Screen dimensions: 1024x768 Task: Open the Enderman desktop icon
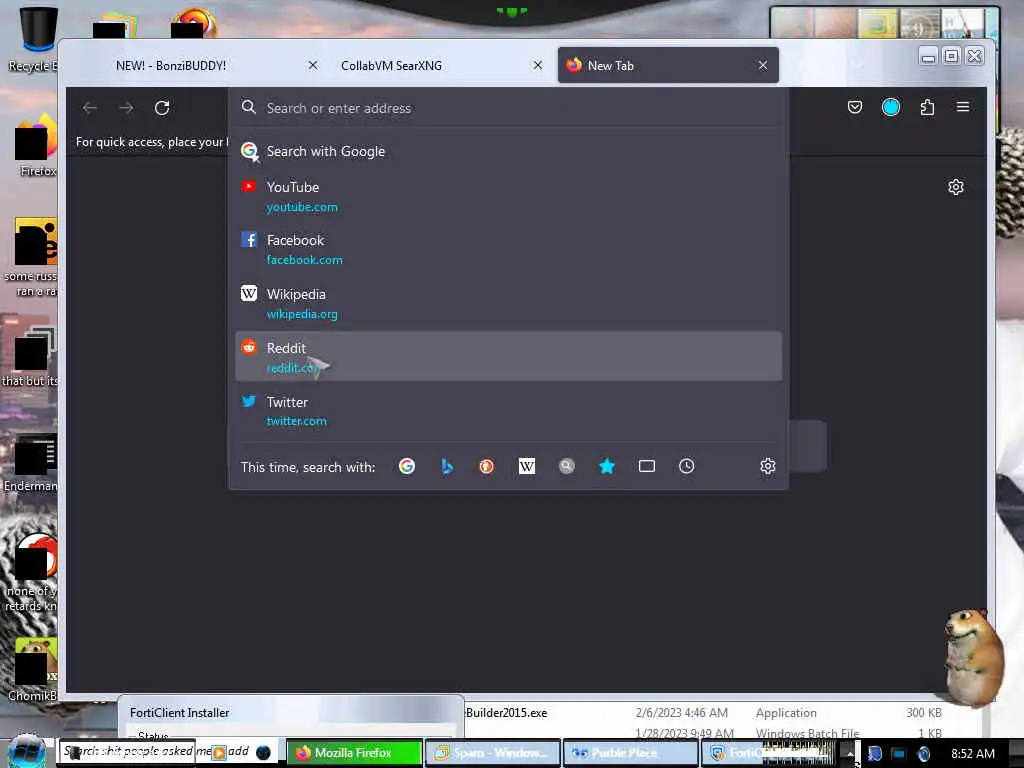33,464
